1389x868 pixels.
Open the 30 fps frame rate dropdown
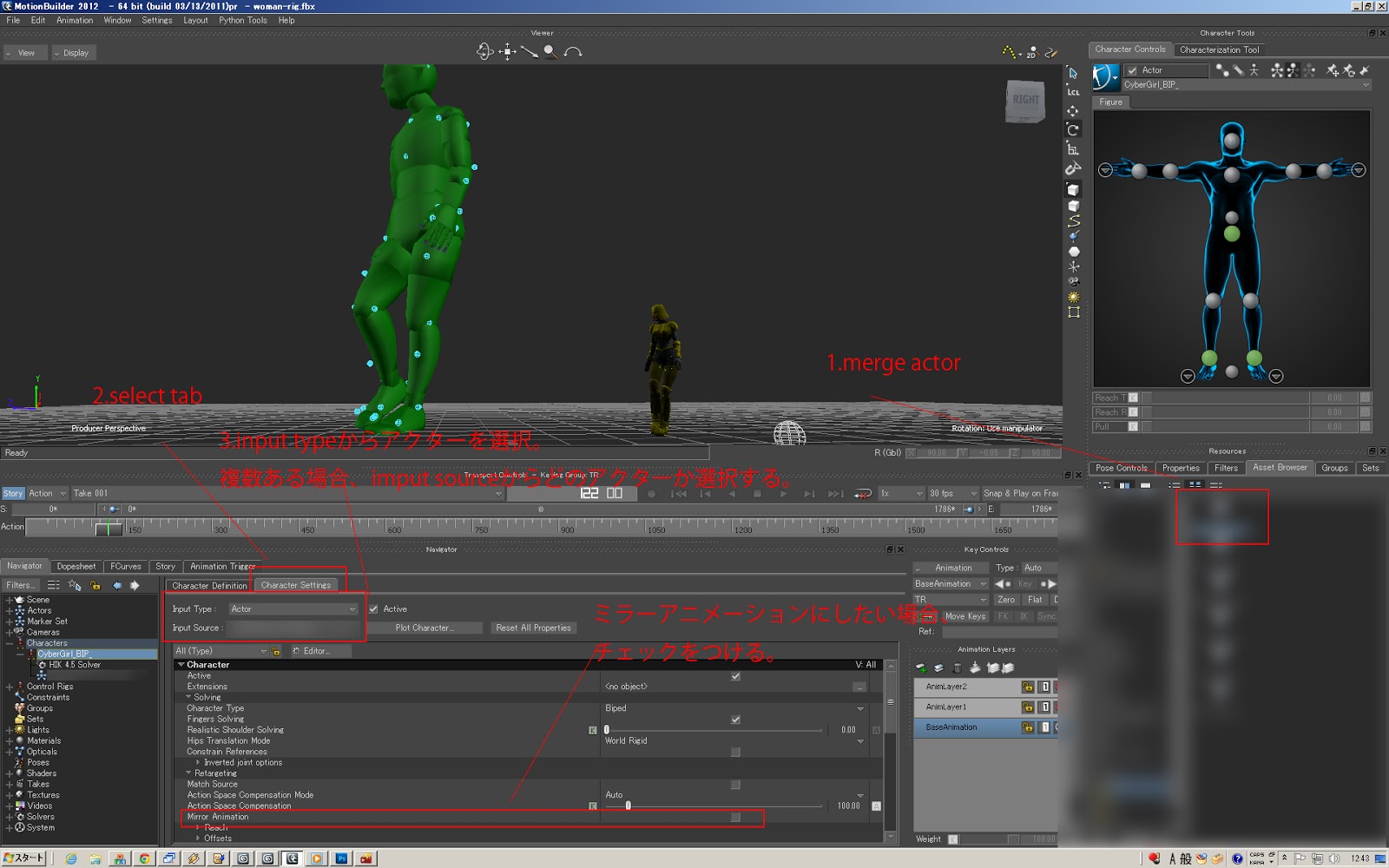point(949,492)
